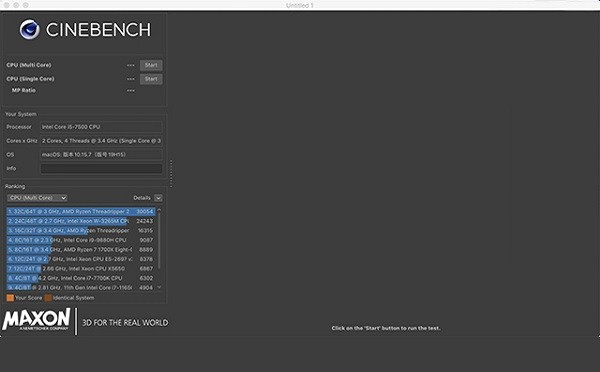
Task: Click the MP Ratio value dashes
Action: pyautogui.click(x=131, y=91)
